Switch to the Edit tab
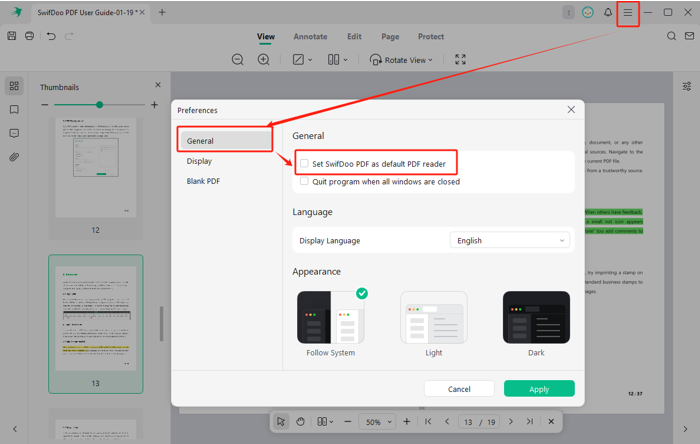The width and height of the screenshot is (700, 444). [354, 37]
